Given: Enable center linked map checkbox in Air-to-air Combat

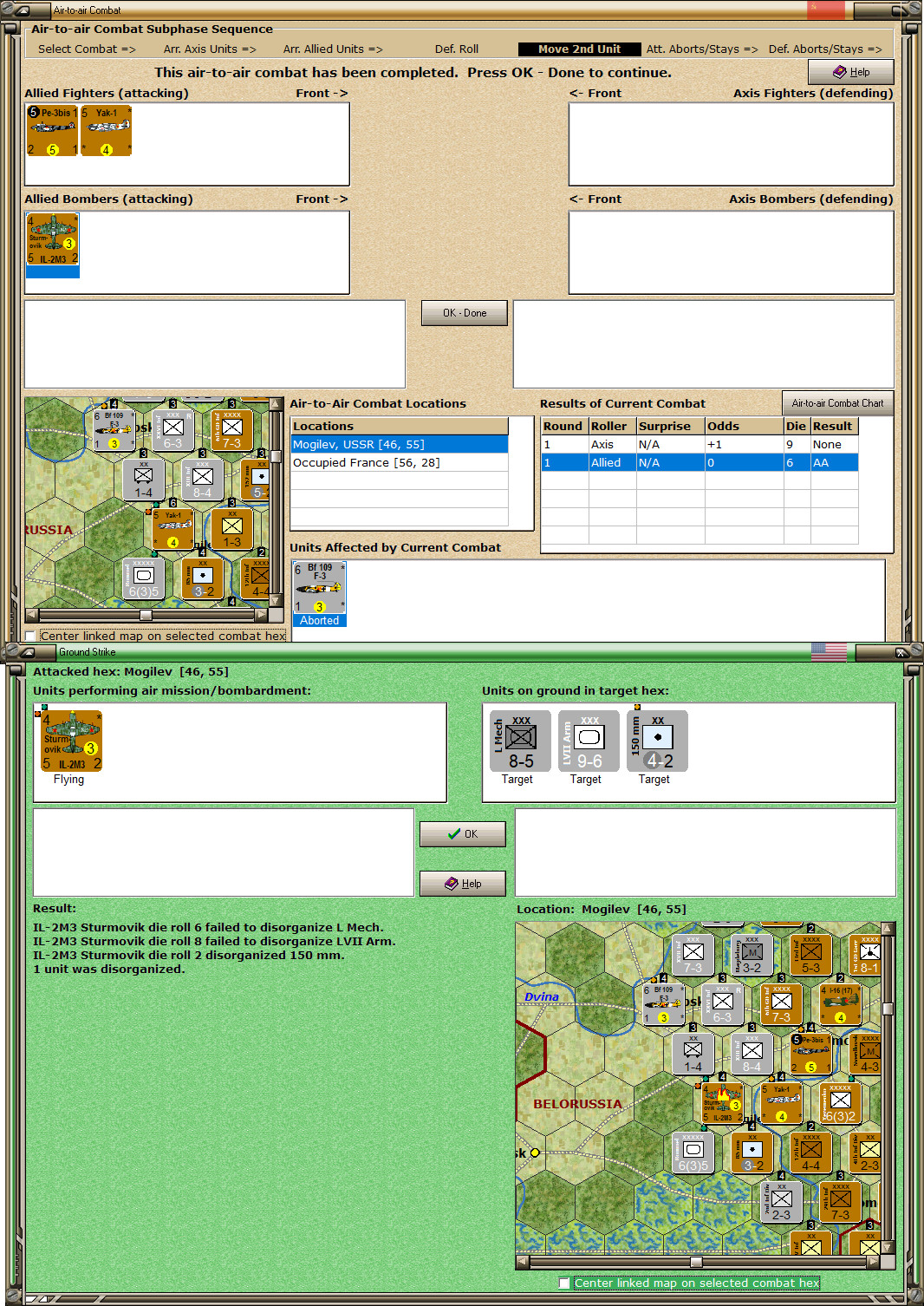Looking at the screenshot, I should (x=31, y=636).
